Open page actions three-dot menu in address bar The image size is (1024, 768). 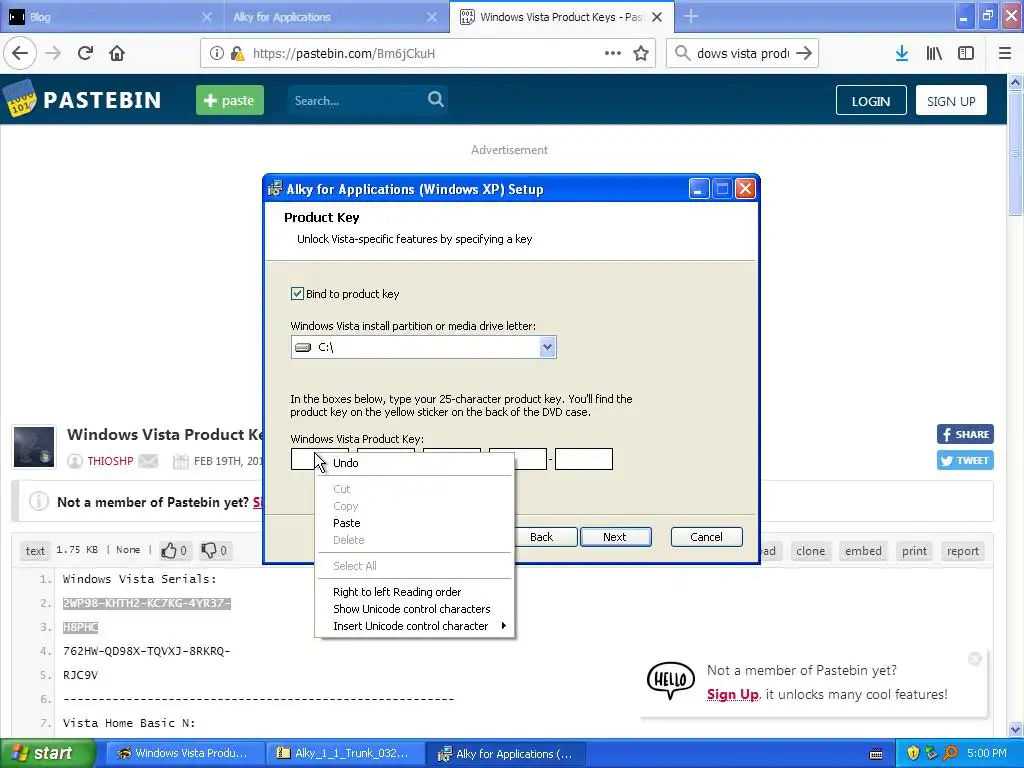tap(613, 54)
